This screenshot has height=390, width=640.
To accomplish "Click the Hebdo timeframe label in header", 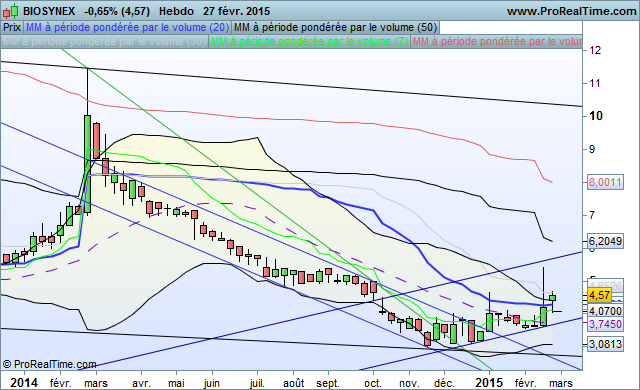I will (176, 11).
